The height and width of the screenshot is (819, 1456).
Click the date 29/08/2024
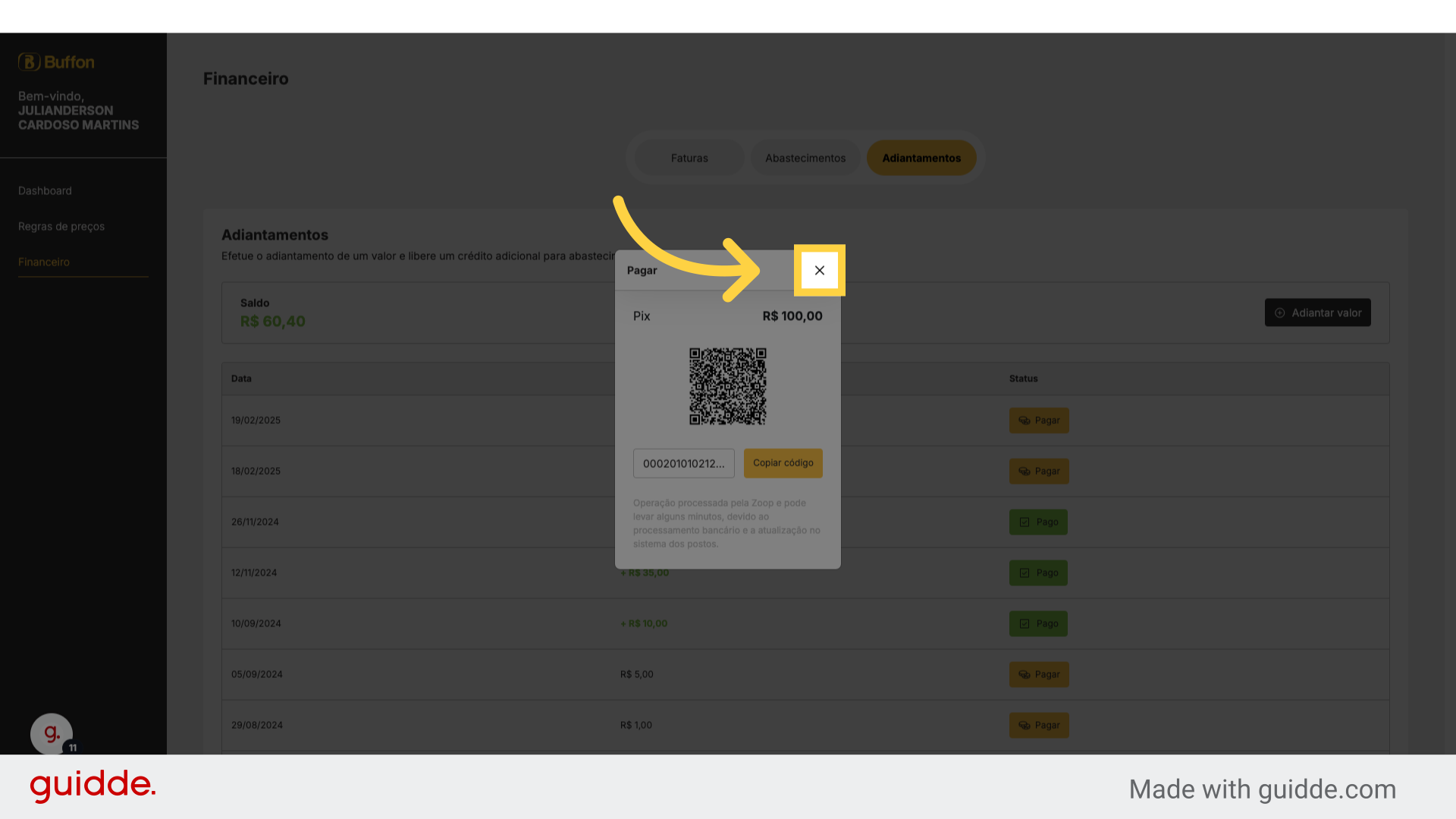256,725
